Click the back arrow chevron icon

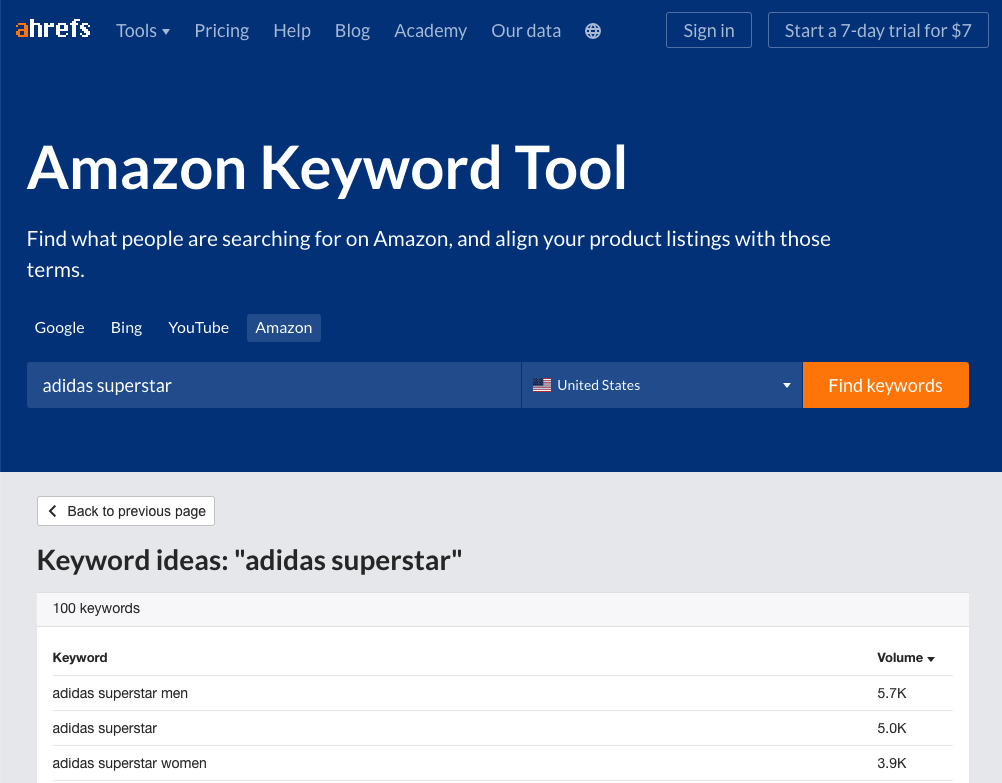53,511
